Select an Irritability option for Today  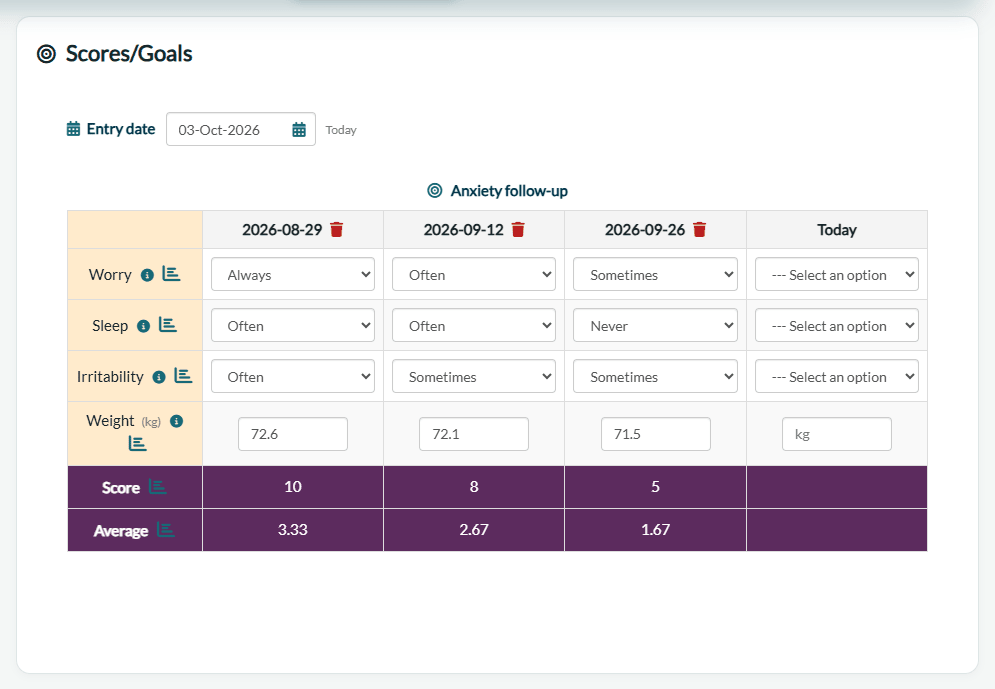click(837, 376)
